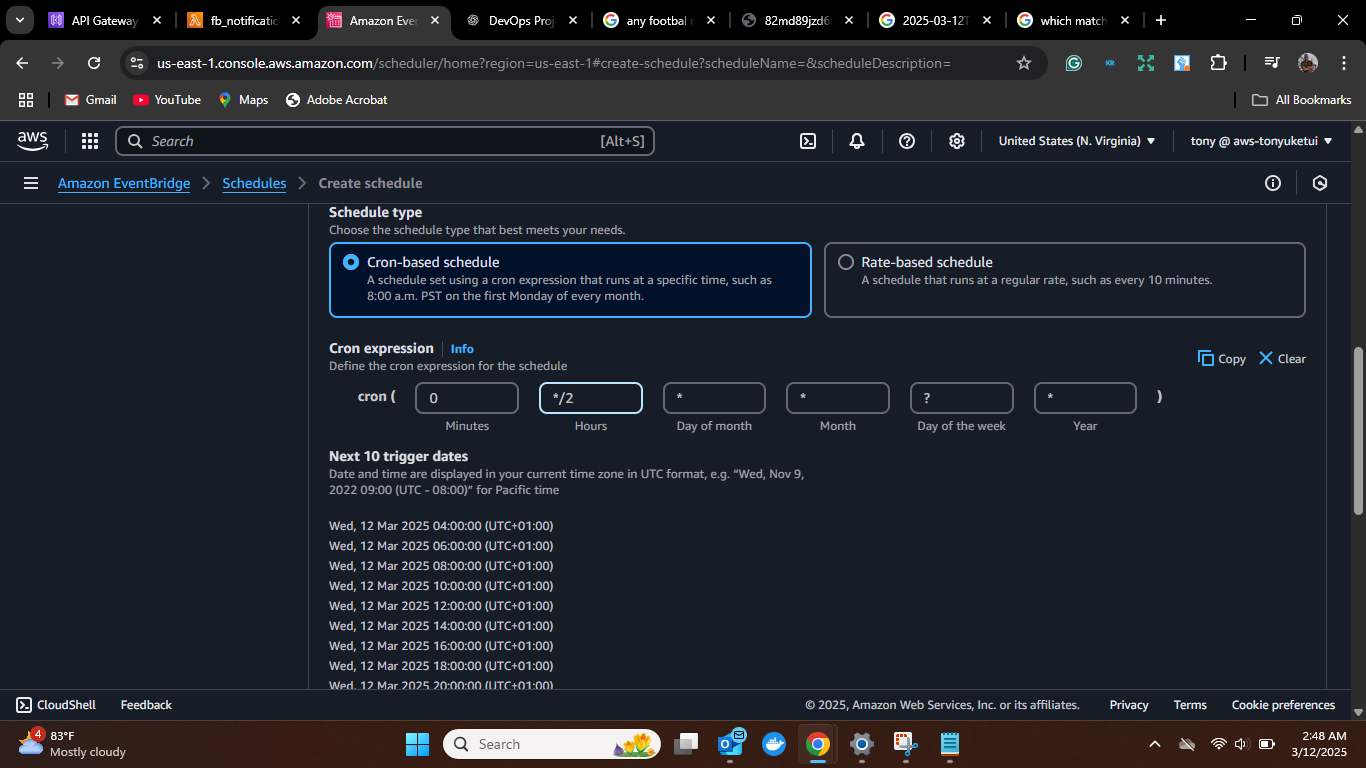This screenshot has width=1366, height=768.
Task: Switch to the 82md89jzd6 tab
Action: tap(797, 20)
